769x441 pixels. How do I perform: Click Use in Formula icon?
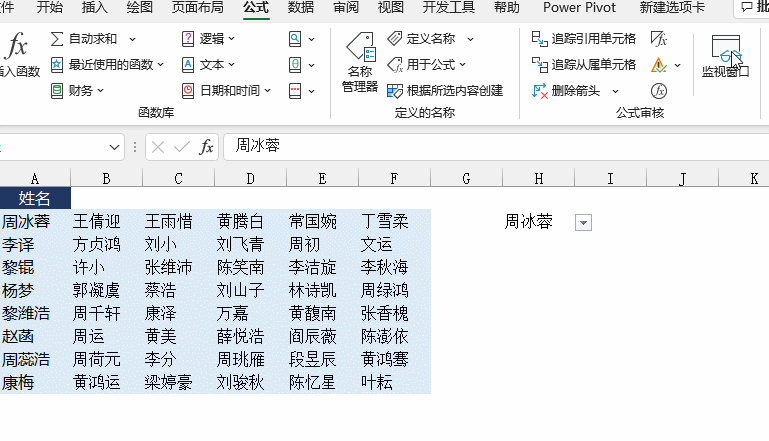pos(395,65)
